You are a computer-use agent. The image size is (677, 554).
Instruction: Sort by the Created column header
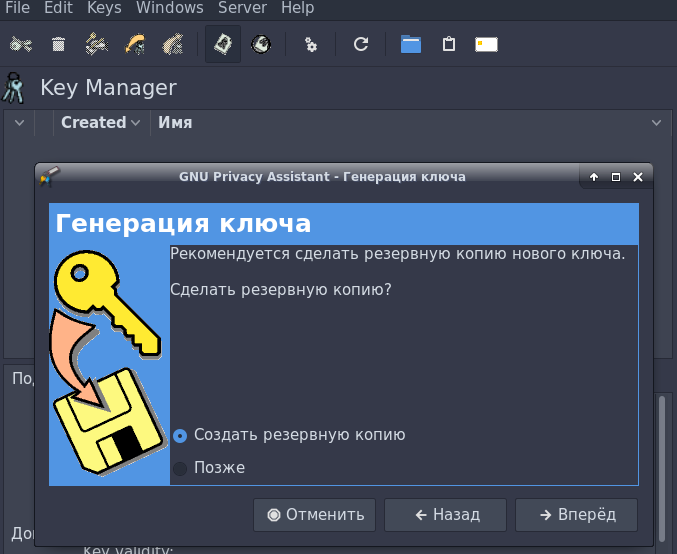point(101,123)
